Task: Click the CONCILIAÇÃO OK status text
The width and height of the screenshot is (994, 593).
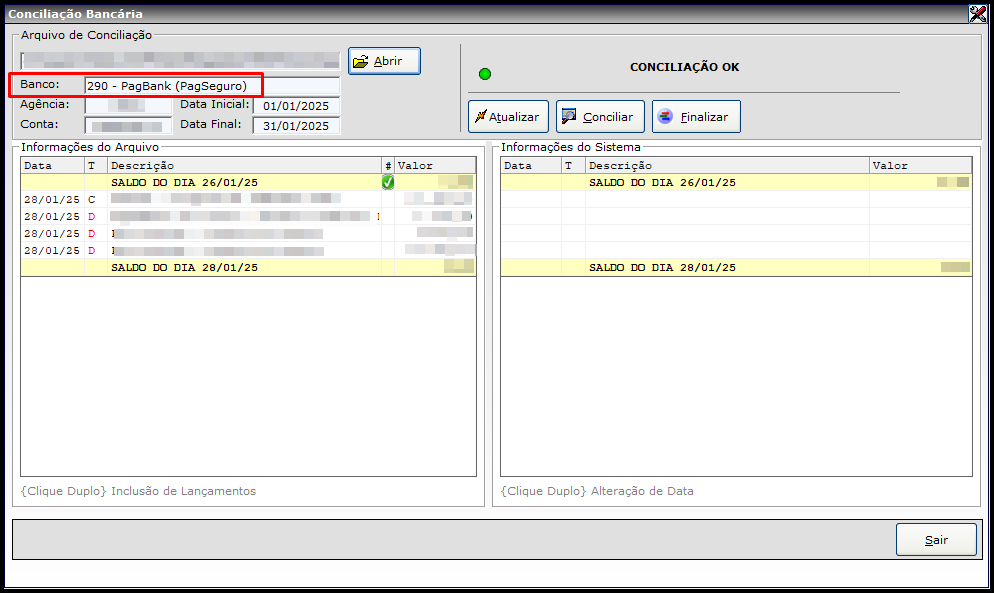Action: coord(685,67)
